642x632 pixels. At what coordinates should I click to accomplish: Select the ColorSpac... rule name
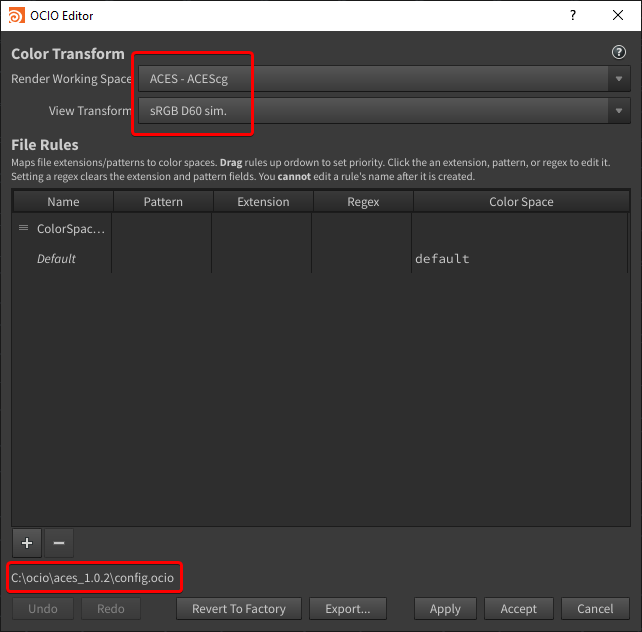pos(71,228)
